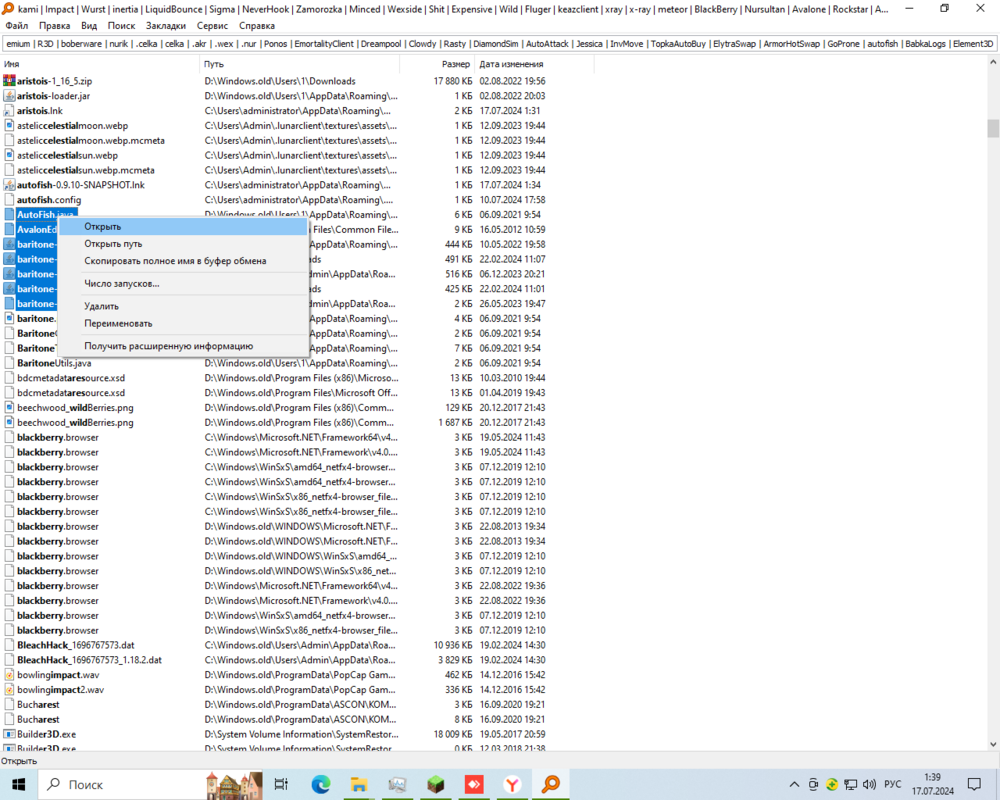The width and height of the screenshot is (1000, 800).
Task: Click the scroll down arrow of the results list
Action: 993,744
